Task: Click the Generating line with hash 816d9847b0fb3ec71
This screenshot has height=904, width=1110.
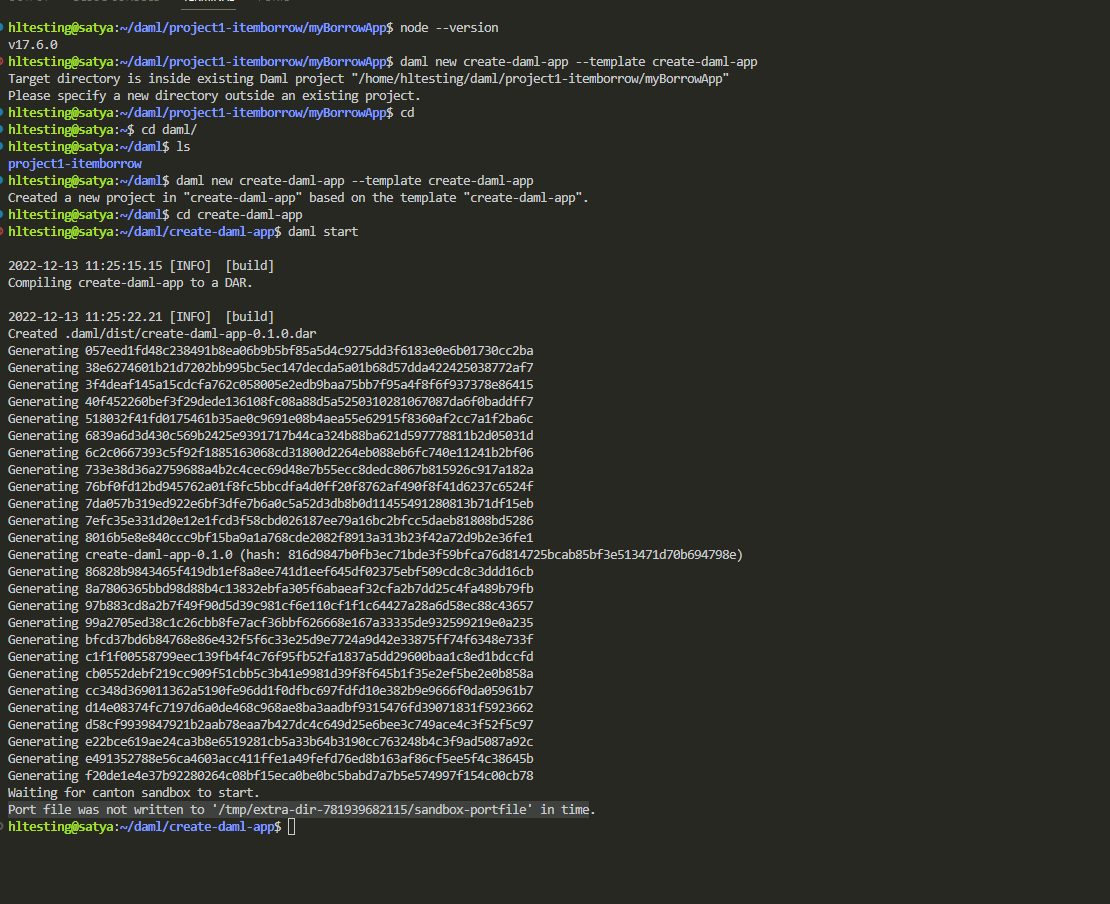Action: [x=375, y=555]
